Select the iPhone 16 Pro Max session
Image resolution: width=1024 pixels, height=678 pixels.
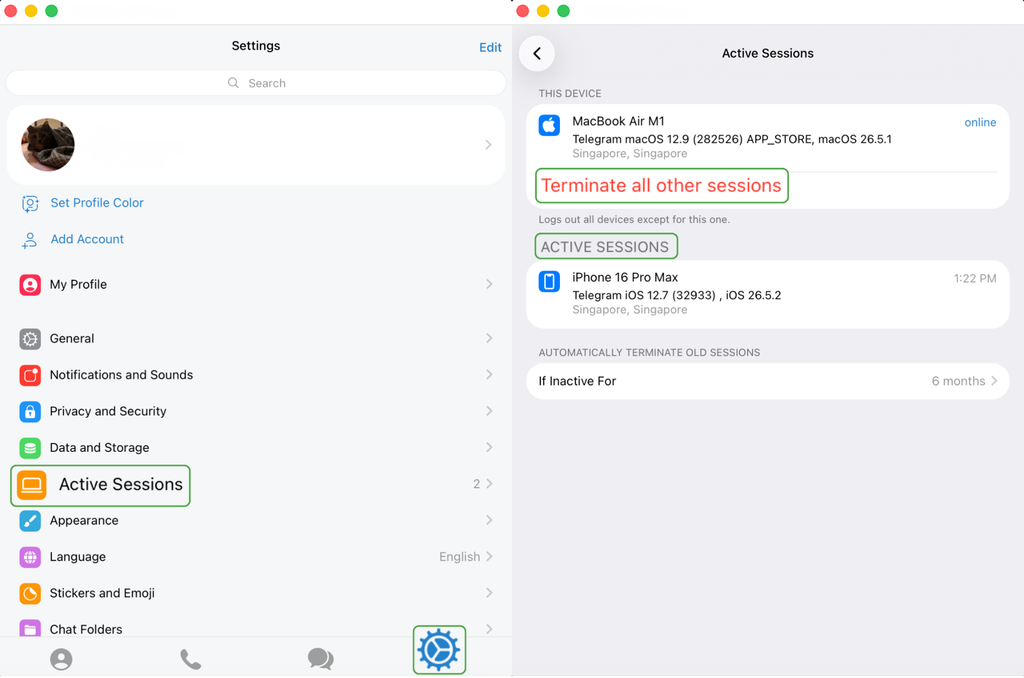tap(767, 294)
